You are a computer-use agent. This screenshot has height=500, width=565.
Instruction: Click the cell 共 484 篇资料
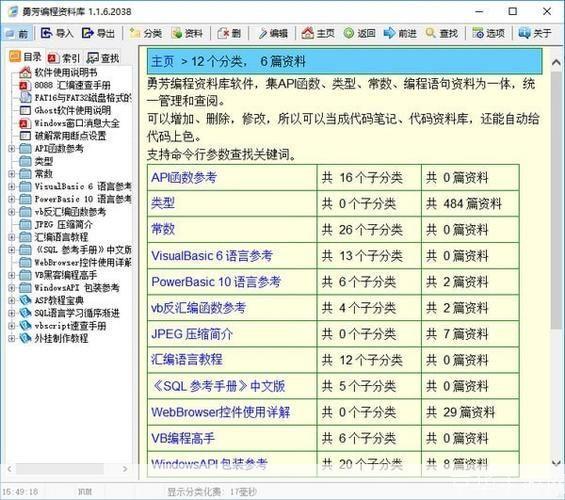pyautogui.click(x=470, y=204)
